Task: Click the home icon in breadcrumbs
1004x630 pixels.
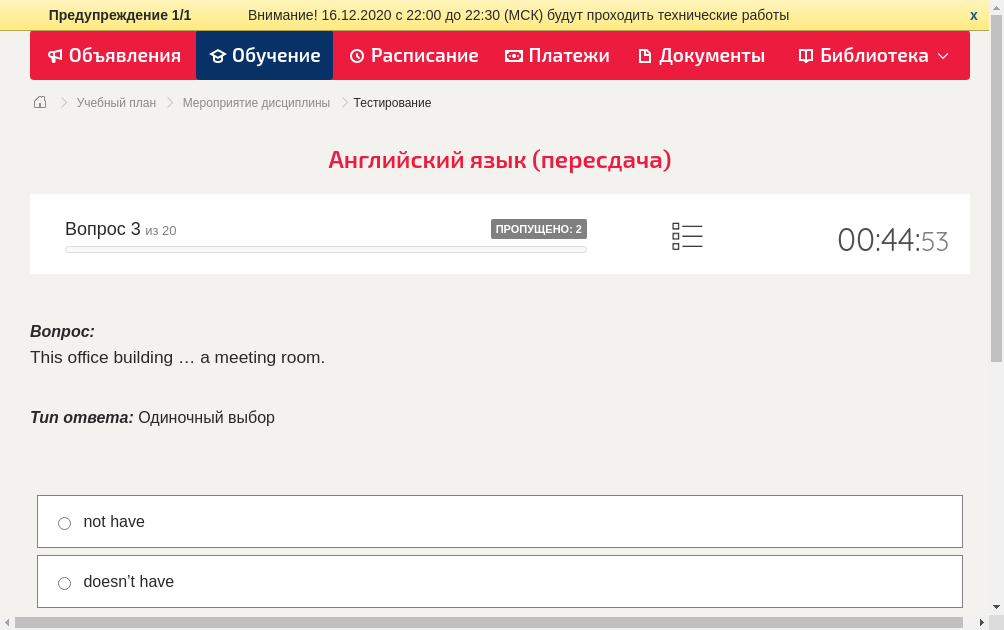Action: (x=40, y=102)
